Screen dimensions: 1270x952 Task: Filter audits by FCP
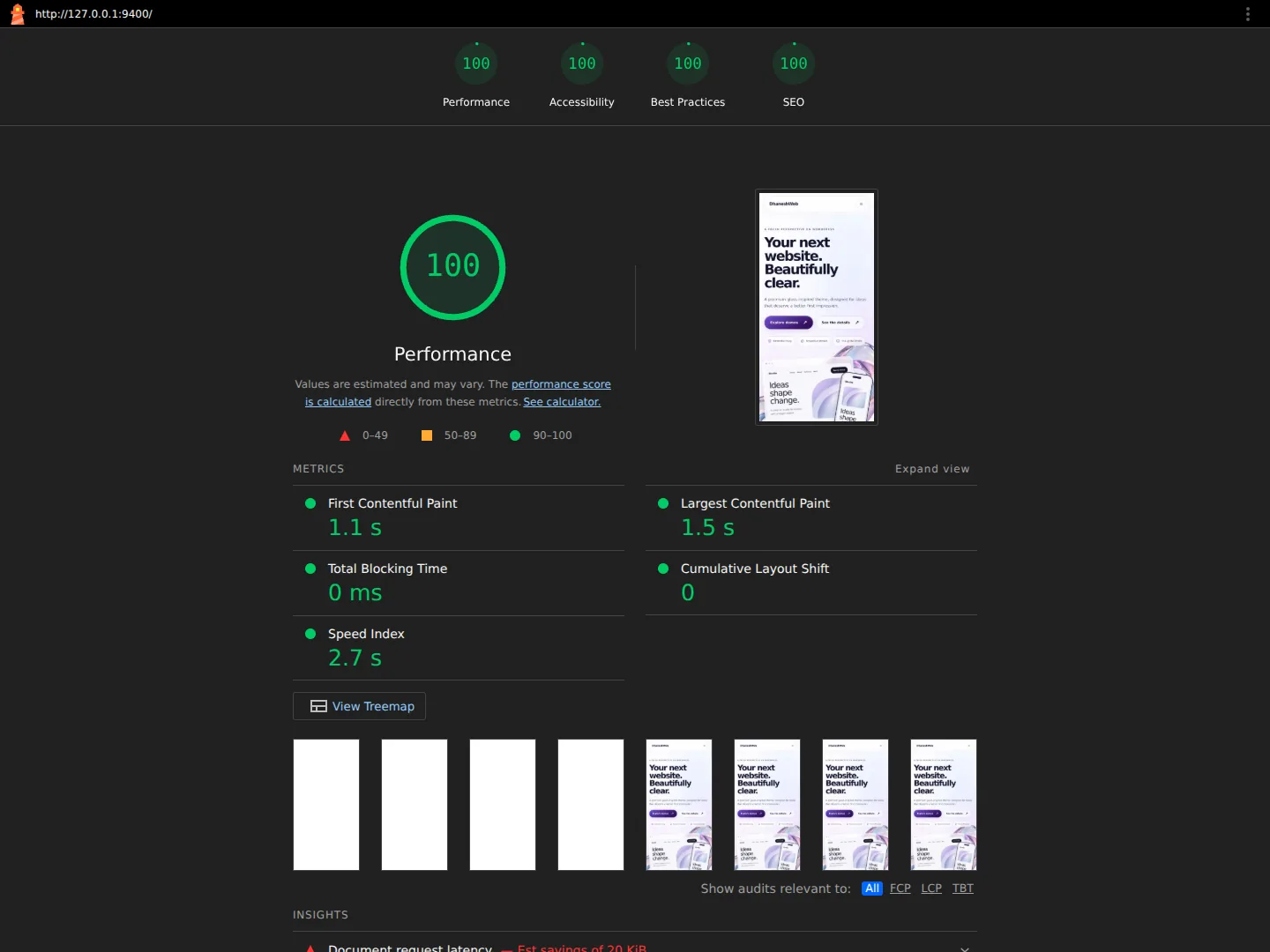(x=900, y=889)
